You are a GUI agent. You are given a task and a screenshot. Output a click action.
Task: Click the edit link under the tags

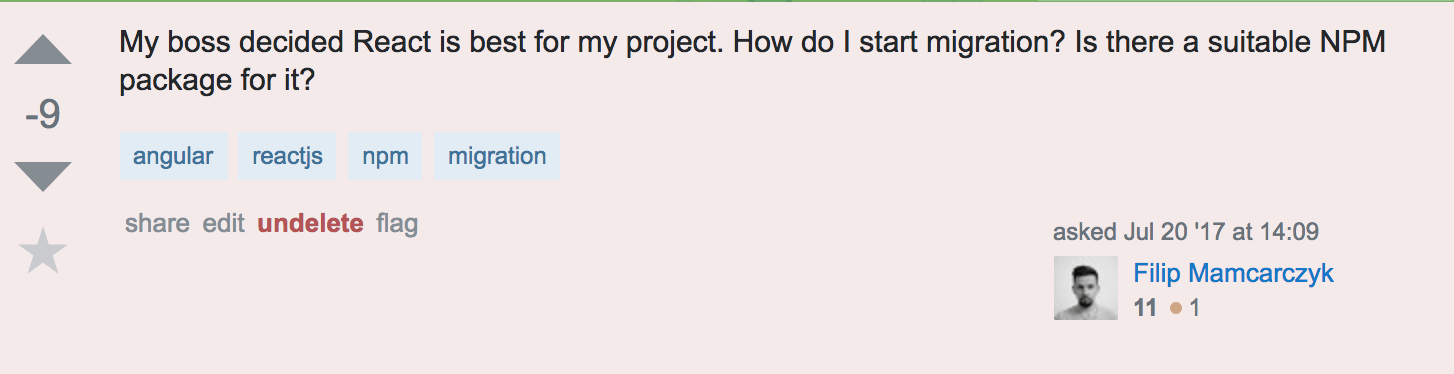[224, 223]
